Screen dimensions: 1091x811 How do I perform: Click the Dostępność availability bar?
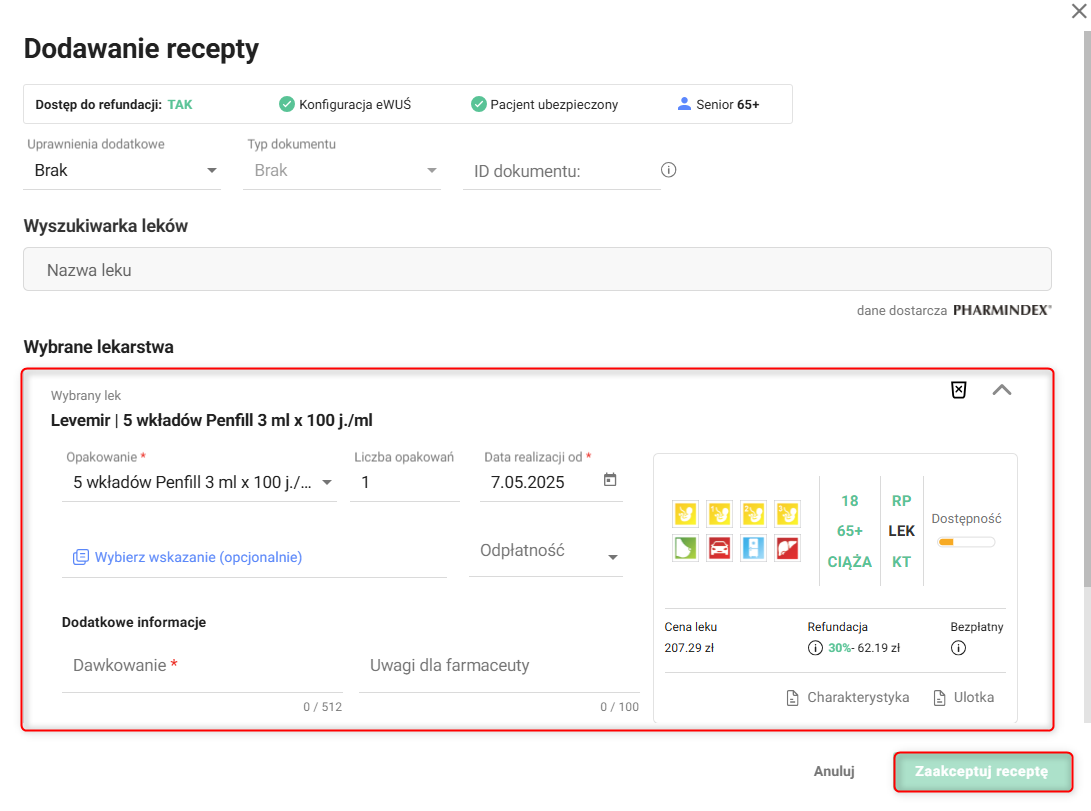click(x=966, y=542)
